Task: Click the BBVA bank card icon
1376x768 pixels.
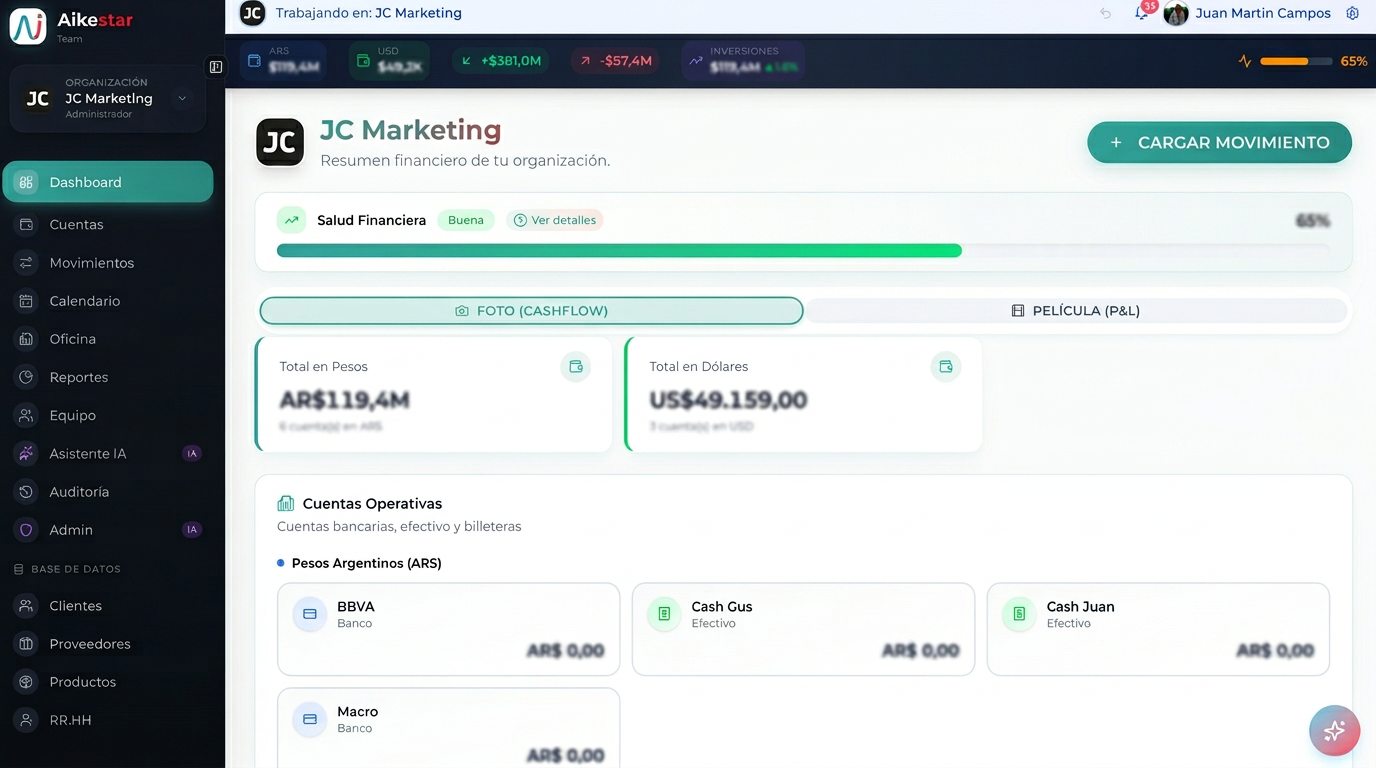Action: [310, 614]
